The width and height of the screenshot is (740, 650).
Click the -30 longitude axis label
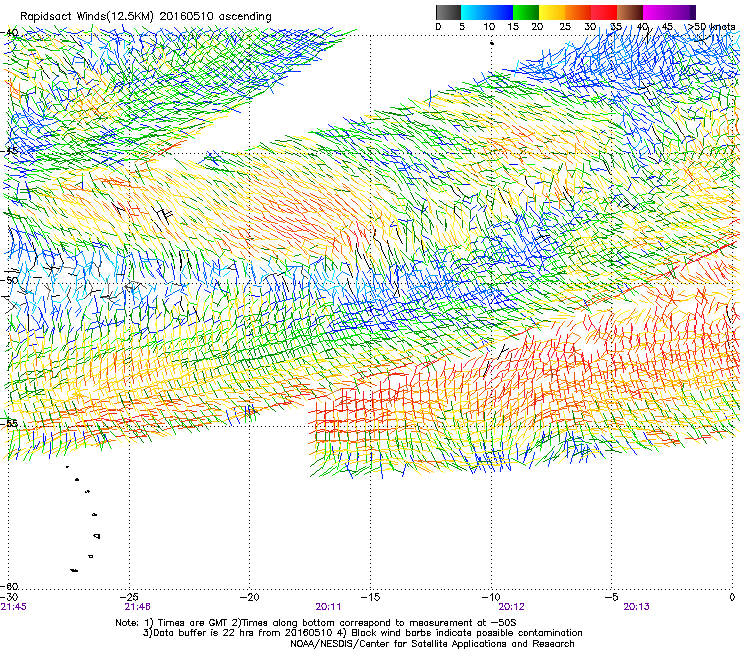pyautogui.click(x=10, y=597)
